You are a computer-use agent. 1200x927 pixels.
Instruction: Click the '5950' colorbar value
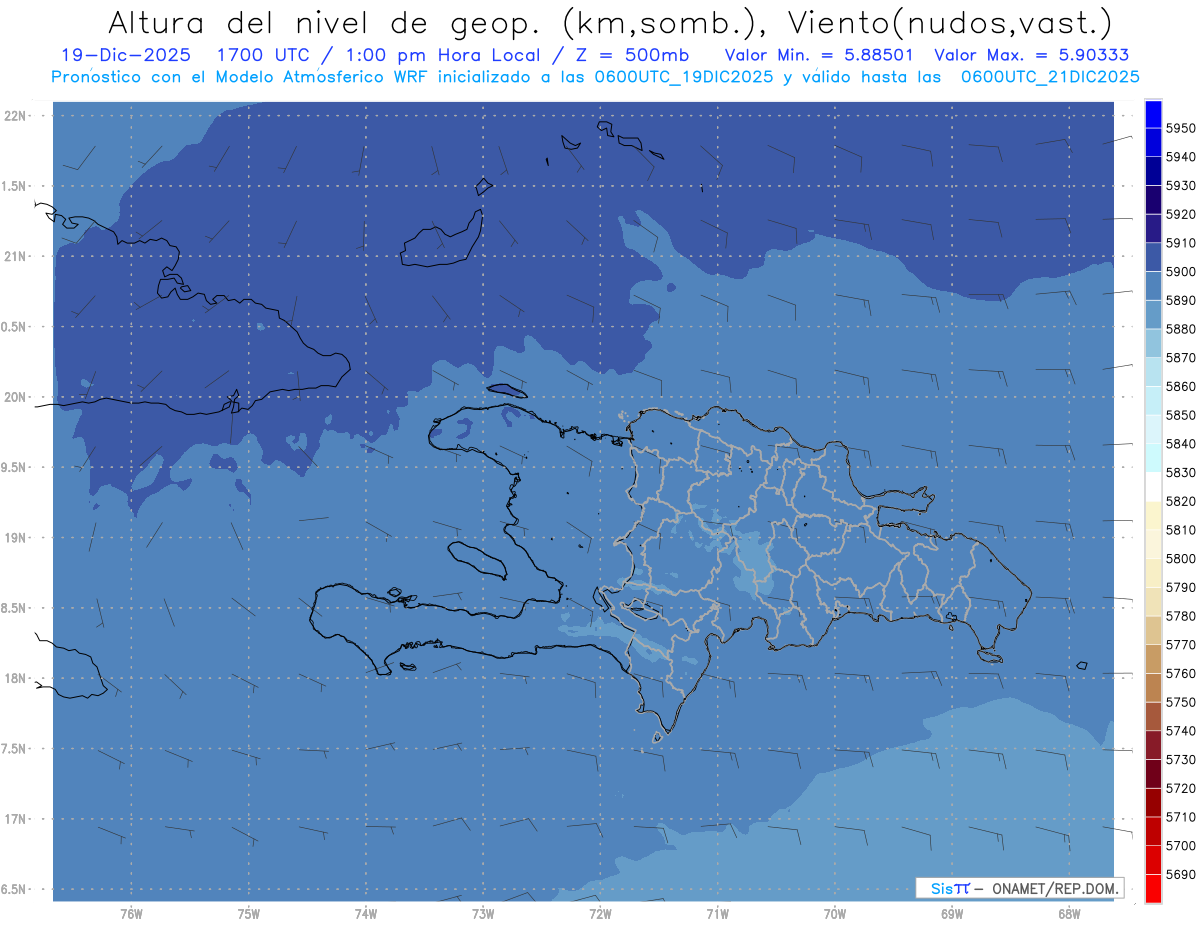pos(1180,128)
